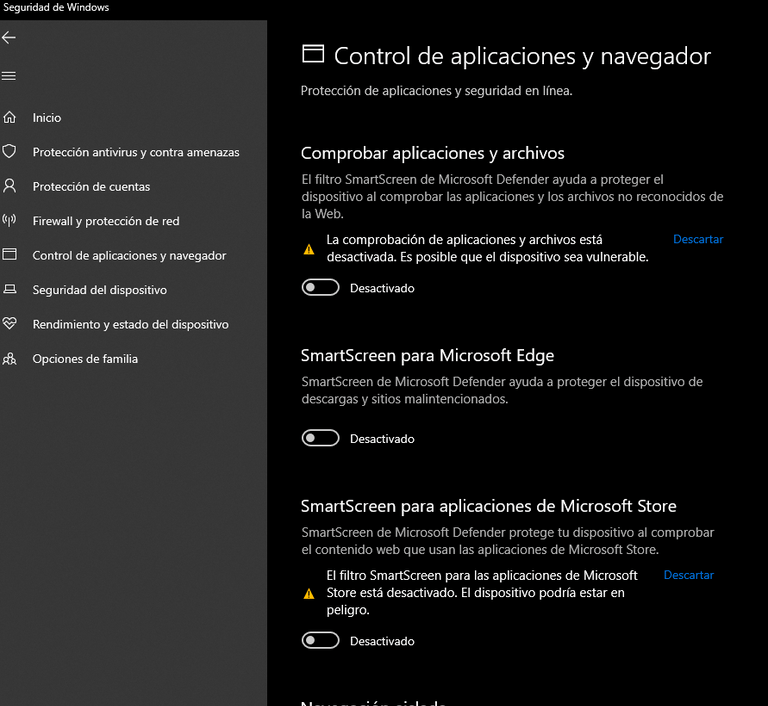Click Descartar for the Microsoft Store warning
Screen dimensions: 768x706
pos(689,575)
